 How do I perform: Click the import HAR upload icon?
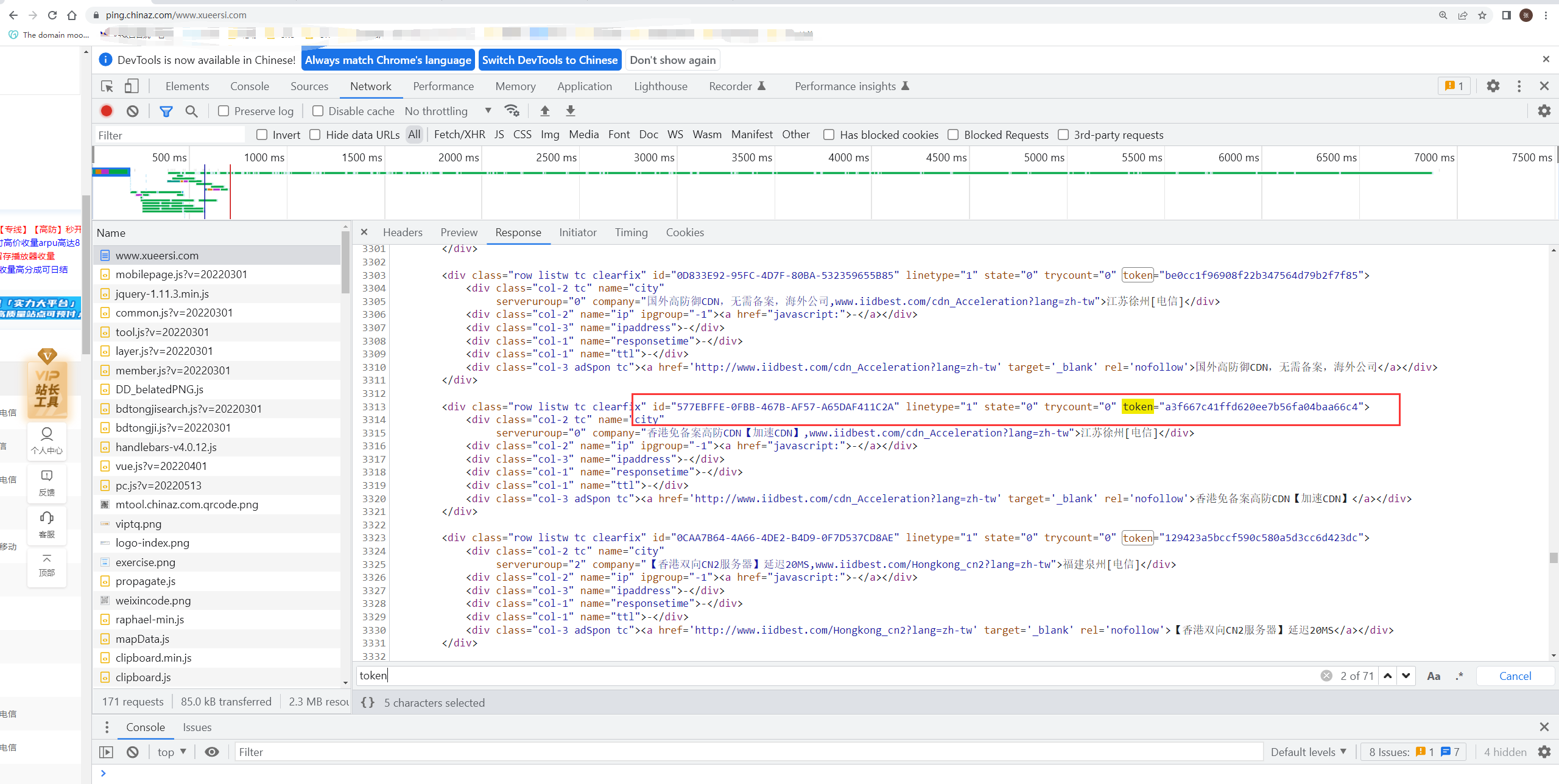point(544,111)
